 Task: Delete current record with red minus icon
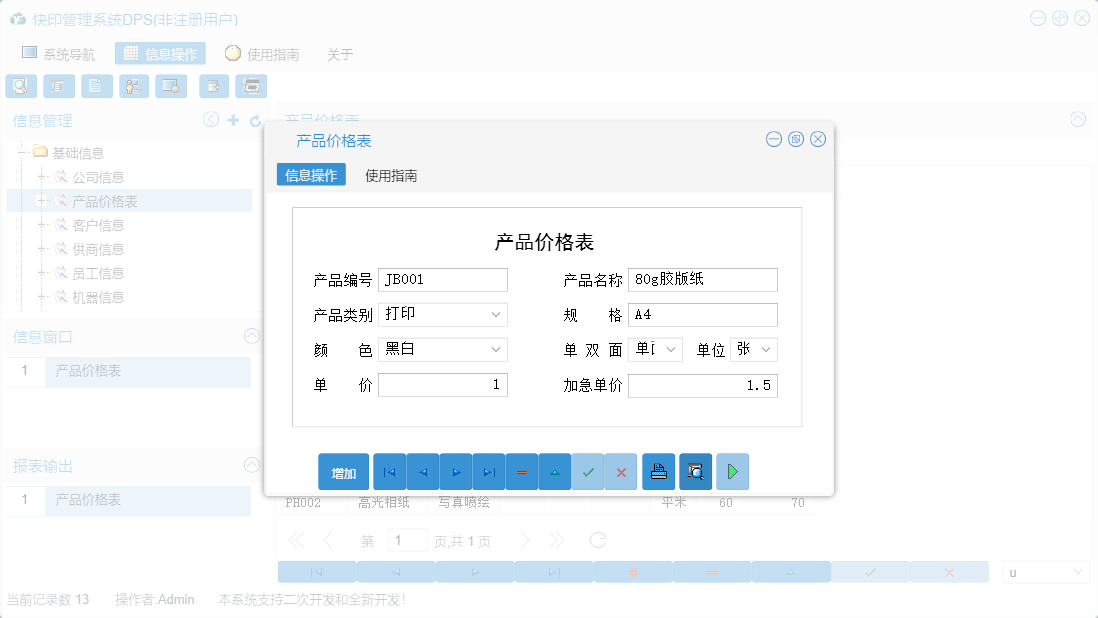click(x=521, y=471)
